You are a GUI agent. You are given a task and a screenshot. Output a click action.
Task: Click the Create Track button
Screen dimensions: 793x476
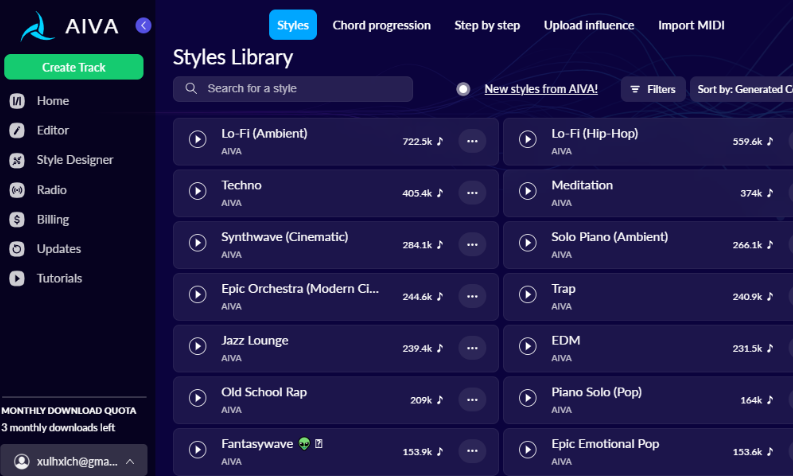74,67
